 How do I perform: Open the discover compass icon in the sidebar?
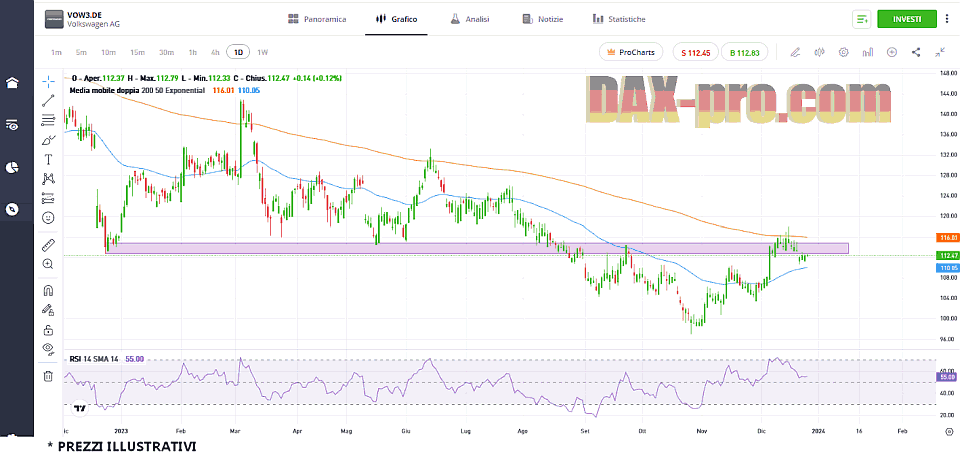[12, 209]
